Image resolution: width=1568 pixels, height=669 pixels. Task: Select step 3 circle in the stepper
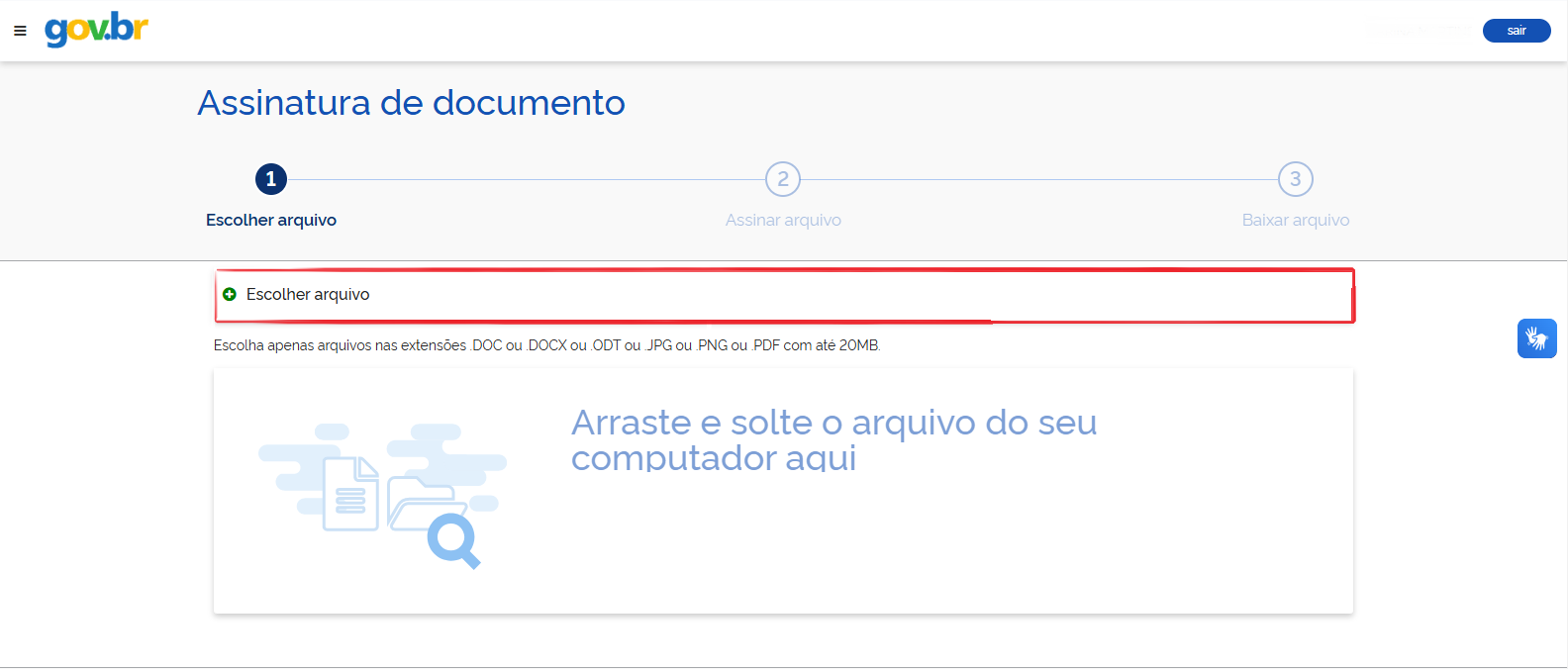coord(1295,179)
